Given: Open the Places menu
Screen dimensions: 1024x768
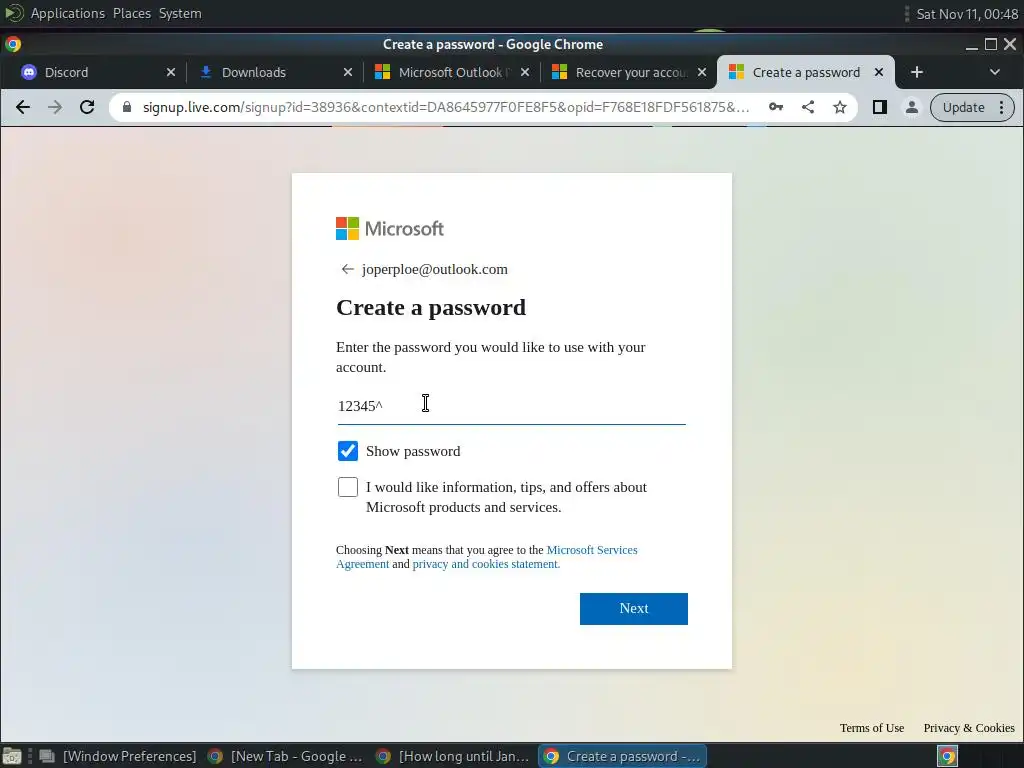Looking at the screenshot, I should point(131,13).
